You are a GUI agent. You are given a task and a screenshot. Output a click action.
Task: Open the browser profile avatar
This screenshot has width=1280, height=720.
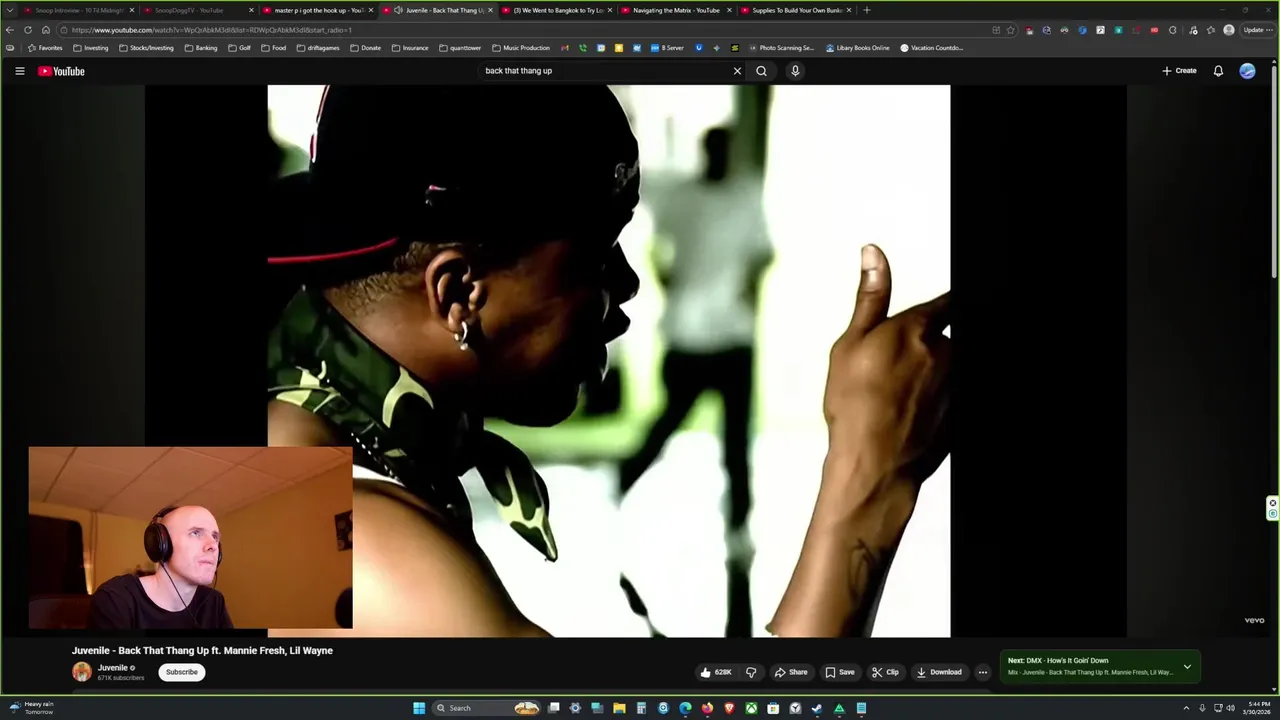click(x=1229, y=30)
